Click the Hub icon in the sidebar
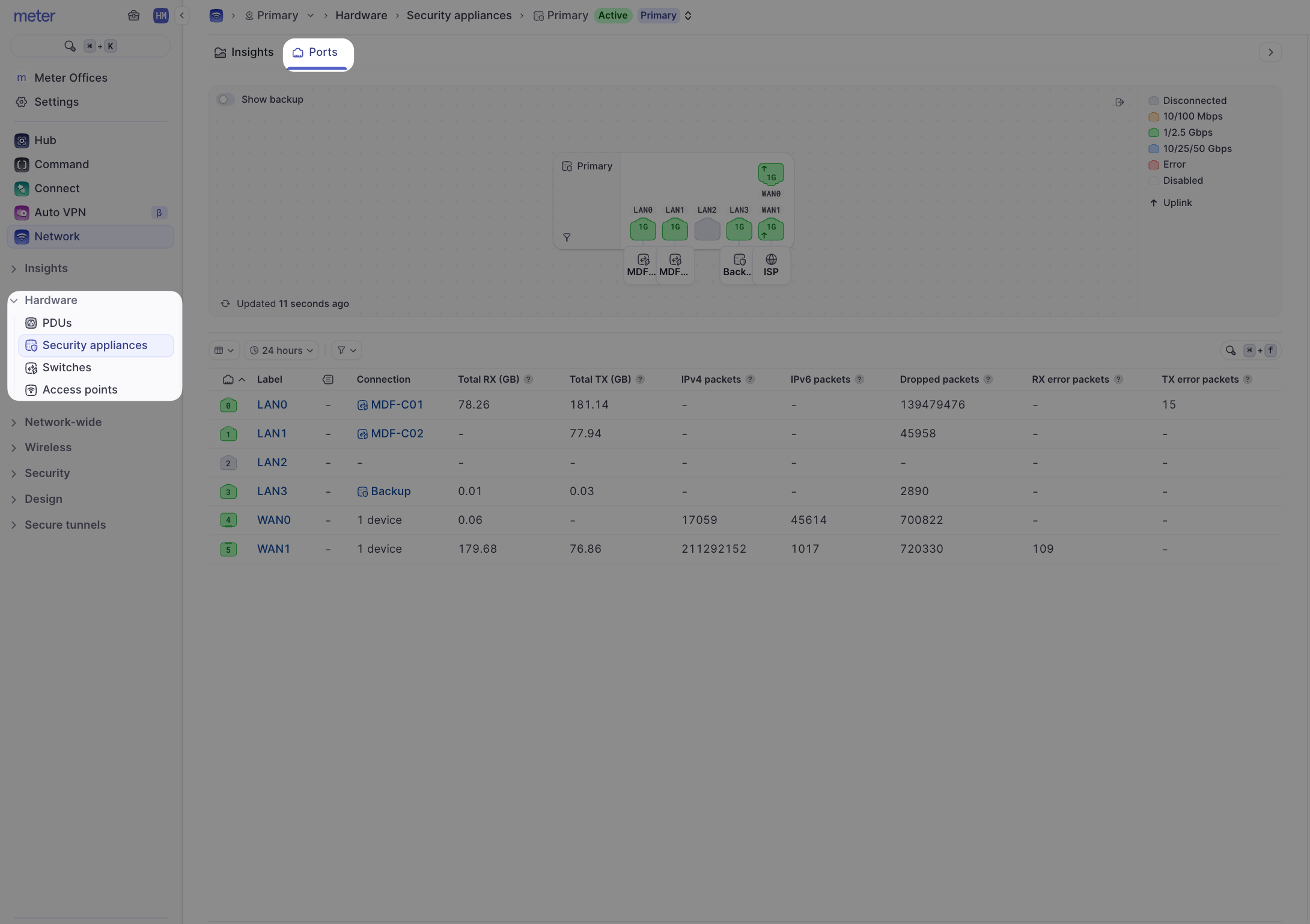Image resolution: width=1310 pixels, height=924 pixels. (22, 140)
